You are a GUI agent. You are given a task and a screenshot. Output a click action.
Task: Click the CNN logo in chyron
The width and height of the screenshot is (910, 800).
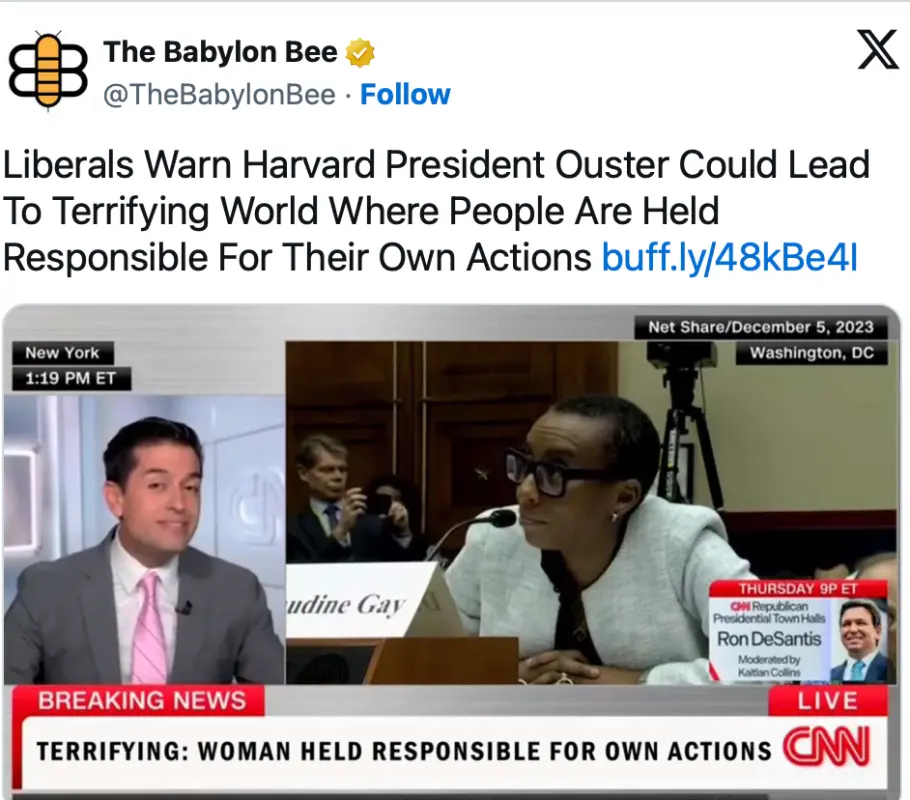[826, 747]
